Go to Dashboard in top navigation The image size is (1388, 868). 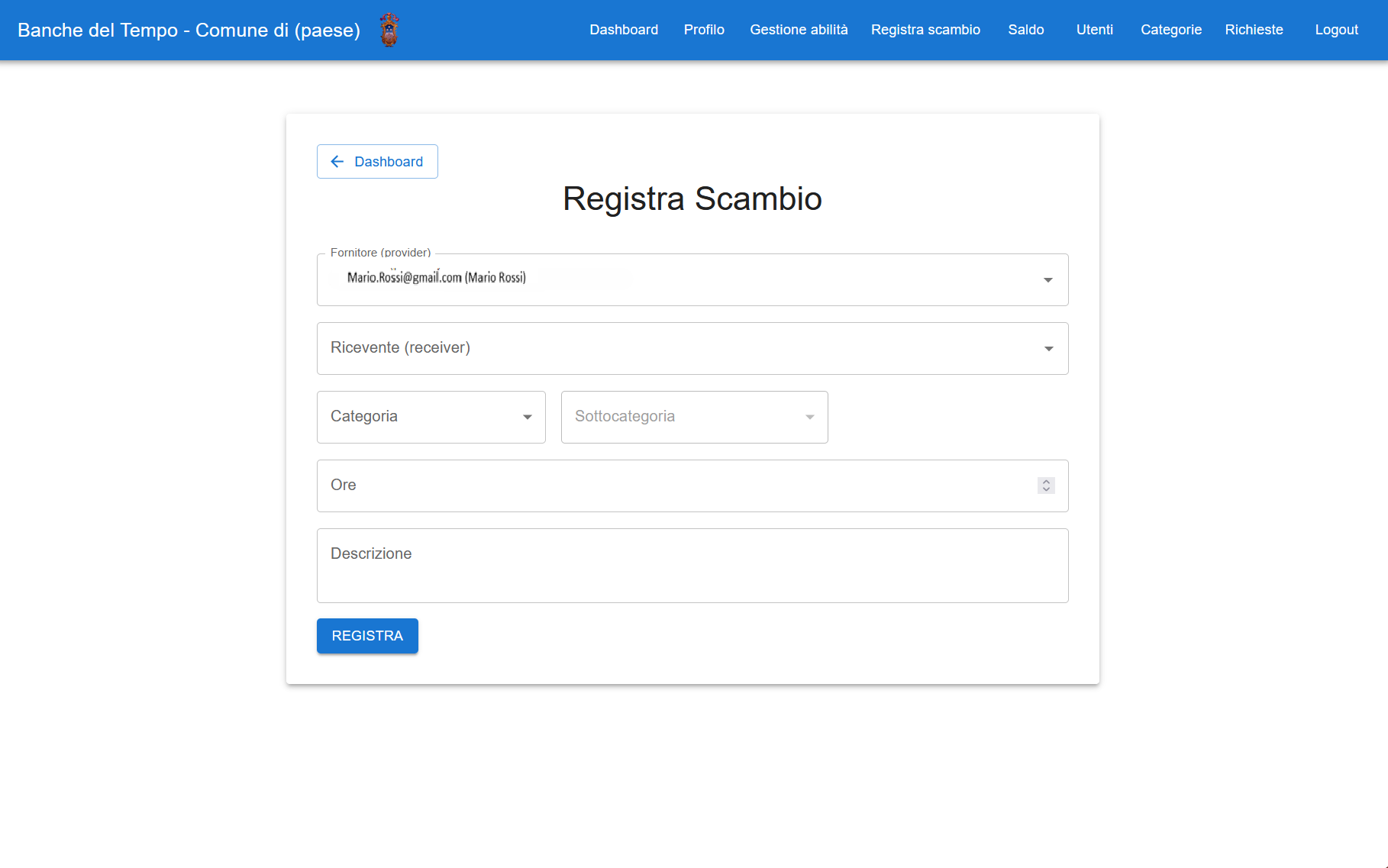pyautogui.click(x=624, y=30)
